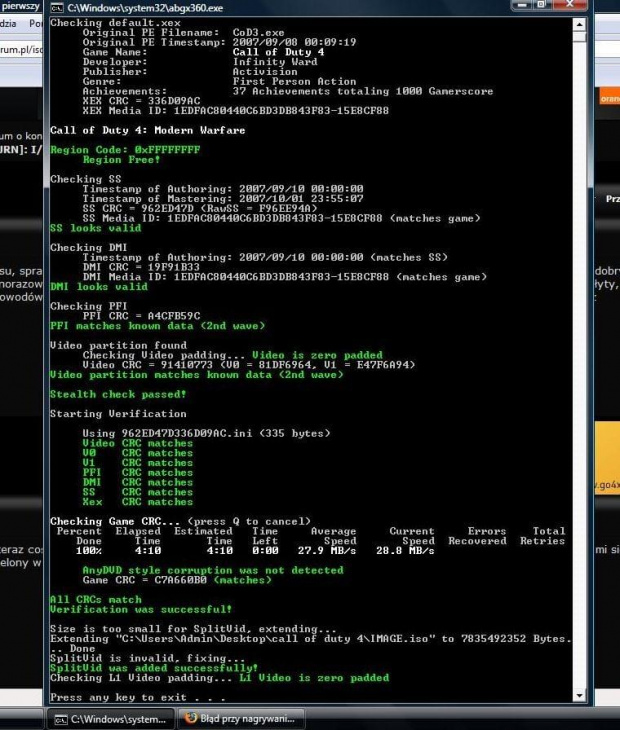Click console scrollbar up arrow
The height and width of the screenshot is (730, 620).
pyautogui.click(x=580, y=24)
